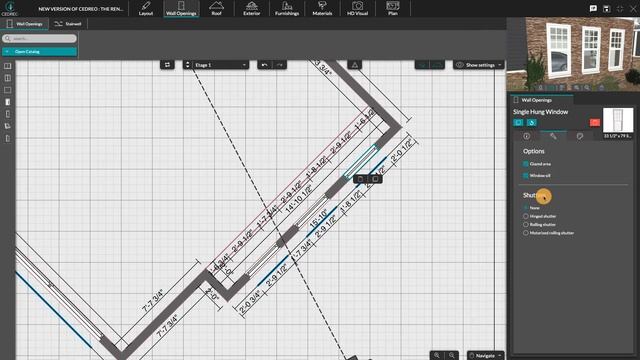Open the Layout step in the top bar
Image resolution: width=640 pixels, height=360 pixels.
point(146,8)
